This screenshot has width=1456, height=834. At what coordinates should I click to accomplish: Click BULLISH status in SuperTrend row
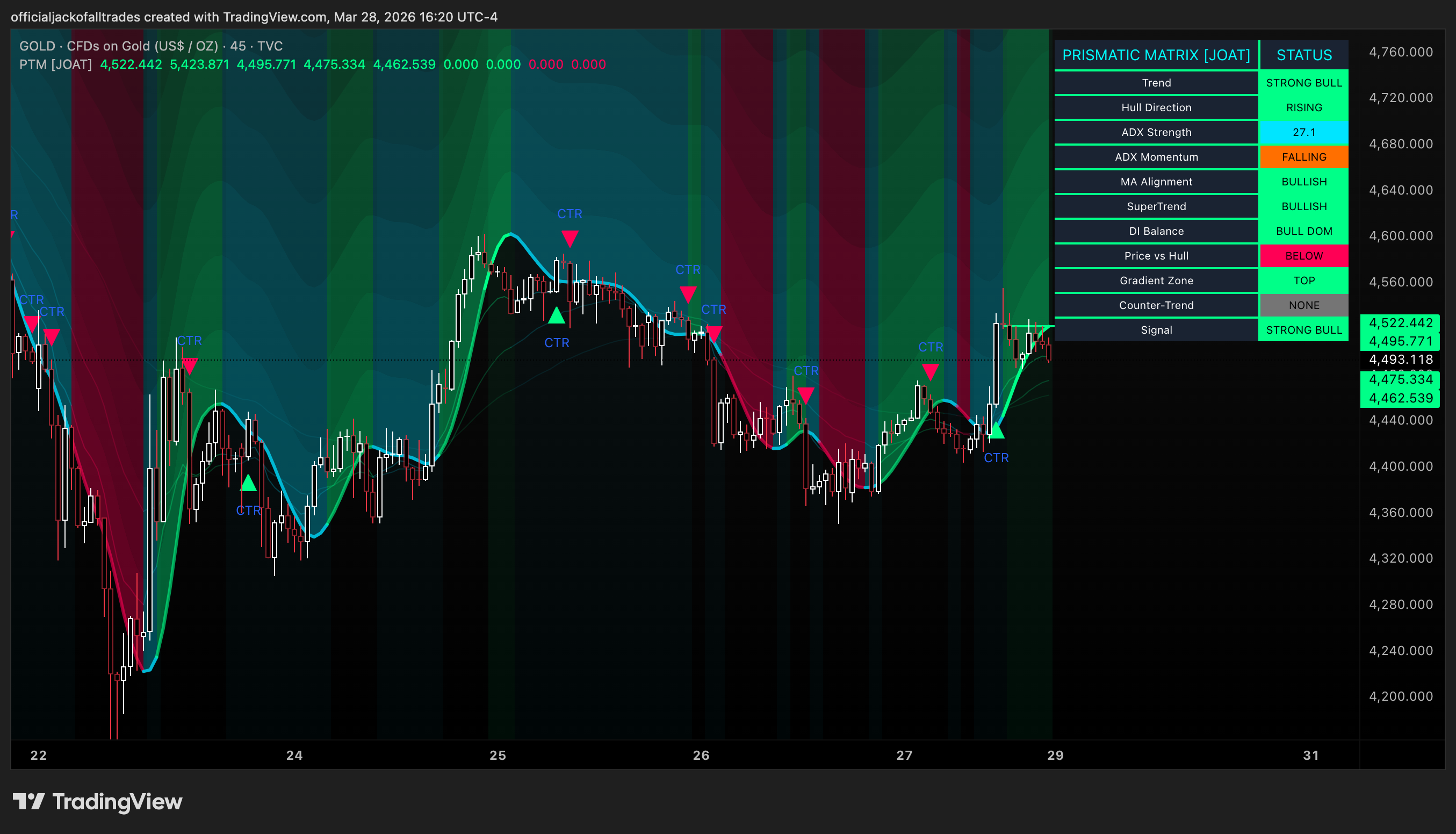pyautogui.click(x=1304, y=206)
